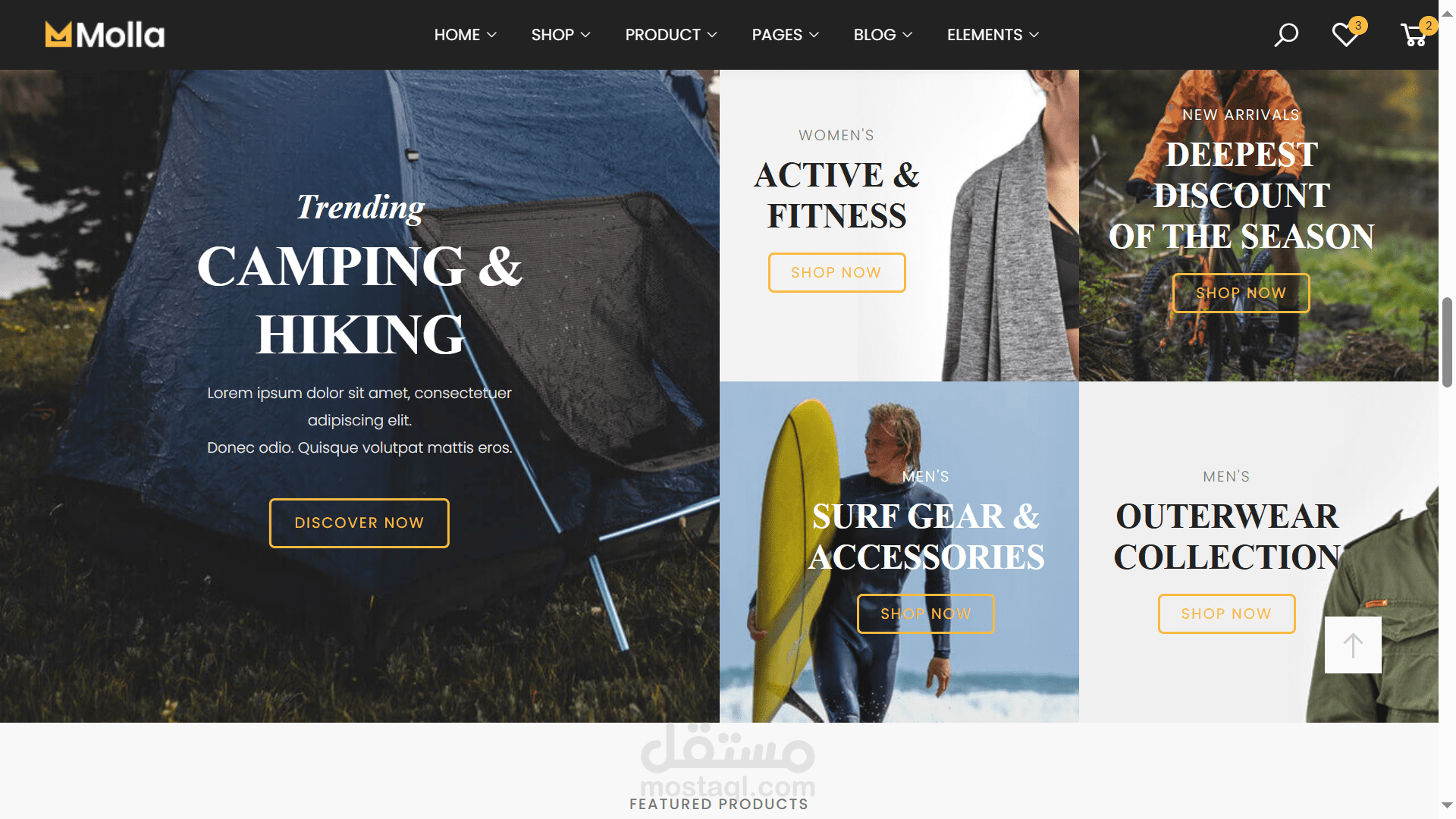Click the Molla logo
Screen dimensions: 1456x819
coord(105,35)
